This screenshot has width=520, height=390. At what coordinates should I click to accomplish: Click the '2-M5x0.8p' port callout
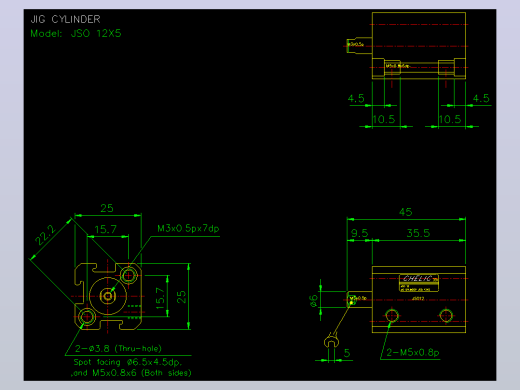pos(413,352)
